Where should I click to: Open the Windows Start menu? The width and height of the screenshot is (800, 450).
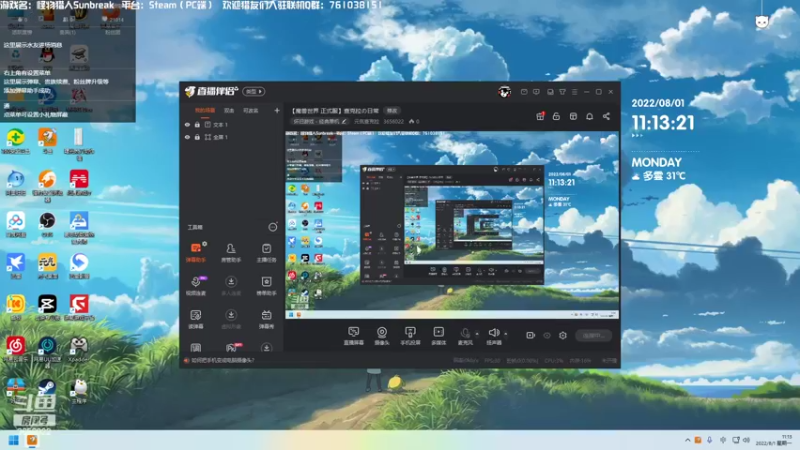[13, 440]
